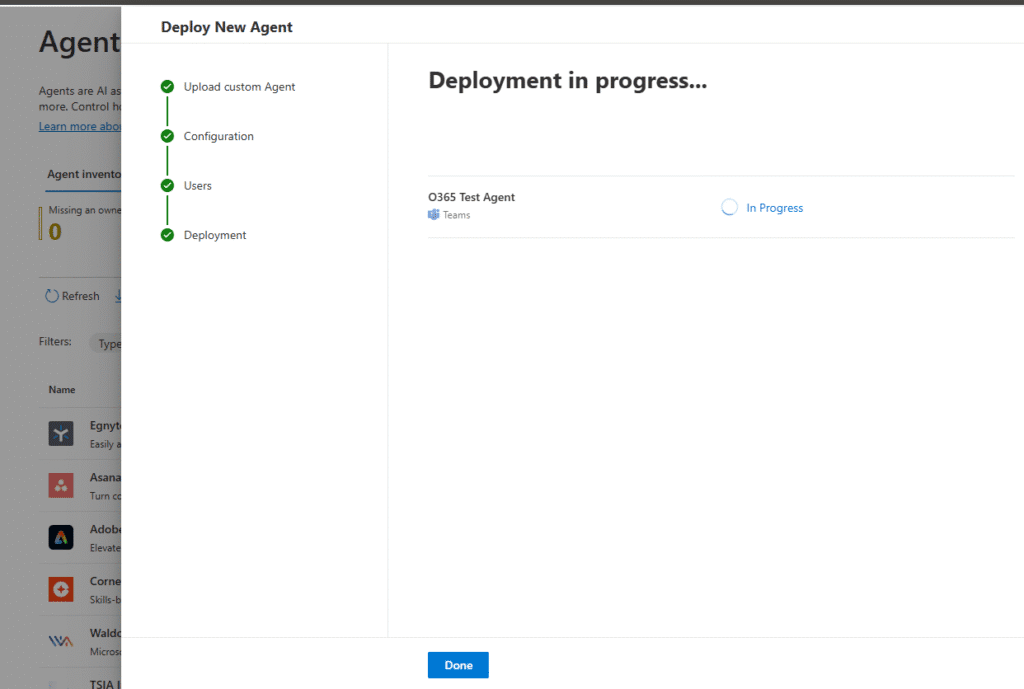Click the Teams icon under O365 Test Agent
This screenshot has height=689, width=1024.
(x=434, y=215)
